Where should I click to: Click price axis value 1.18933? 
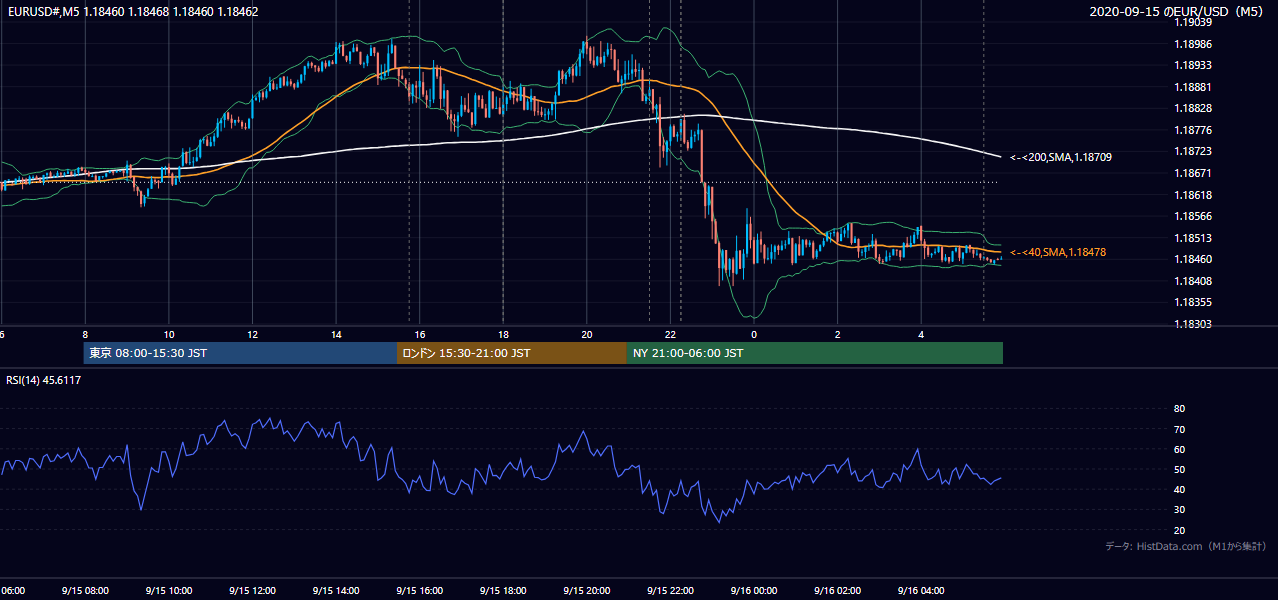pos(1193,65)
